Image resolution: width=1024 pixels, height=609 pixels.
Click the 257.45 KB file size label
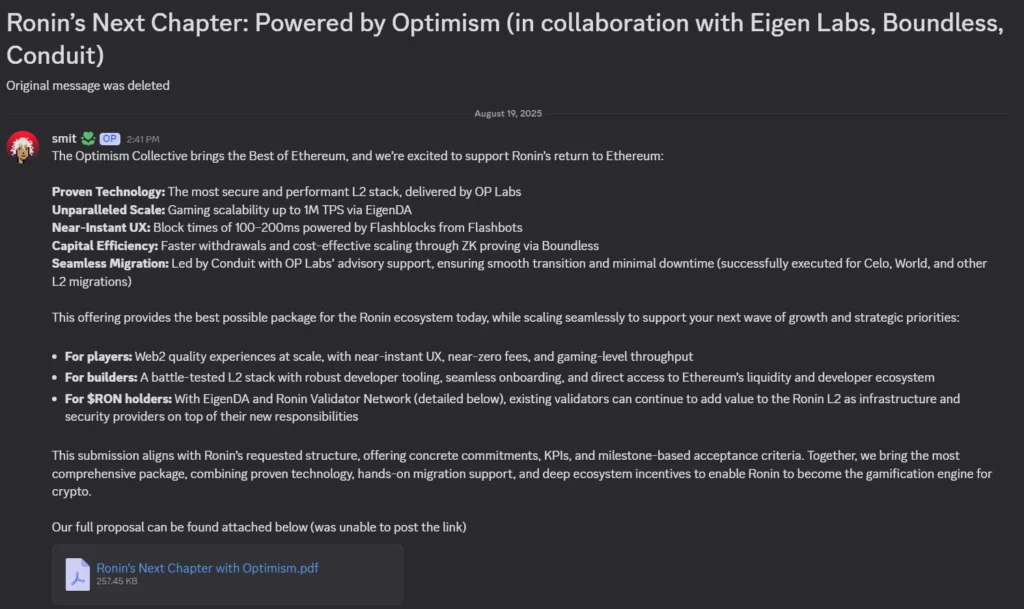point(119,582)
